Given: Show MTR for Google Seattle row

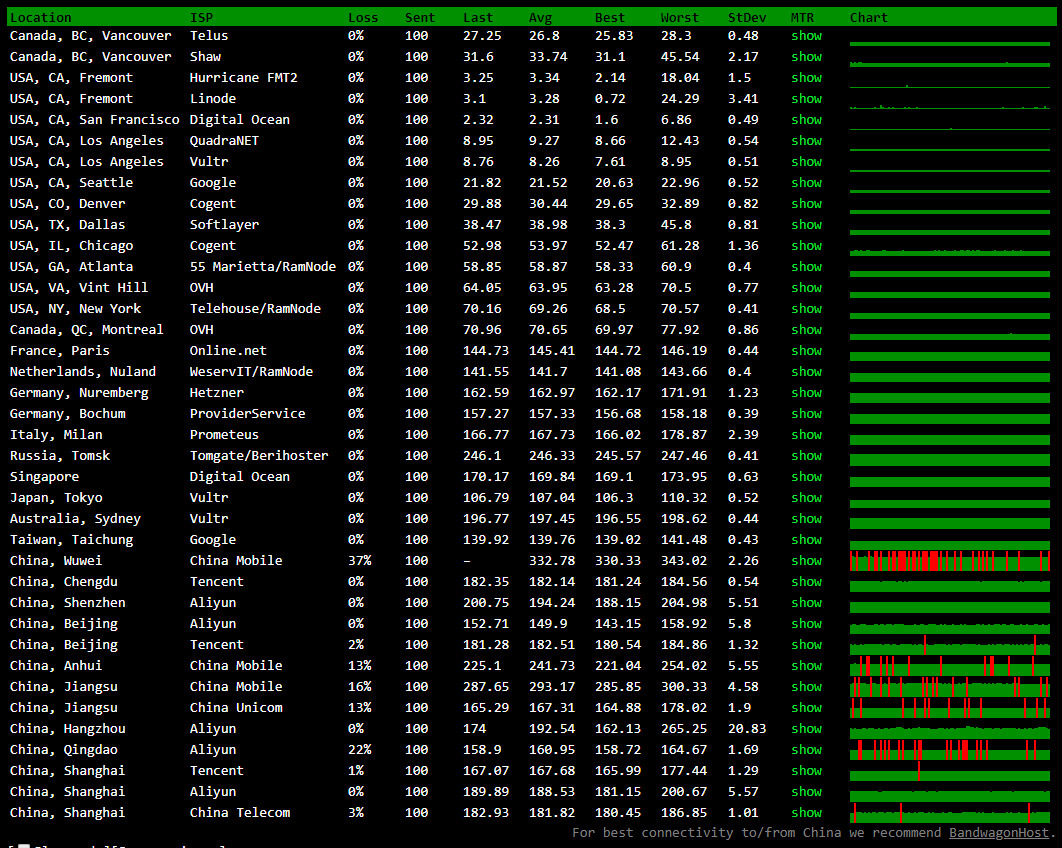Looking at the screenshot, I should coord(806,183).
